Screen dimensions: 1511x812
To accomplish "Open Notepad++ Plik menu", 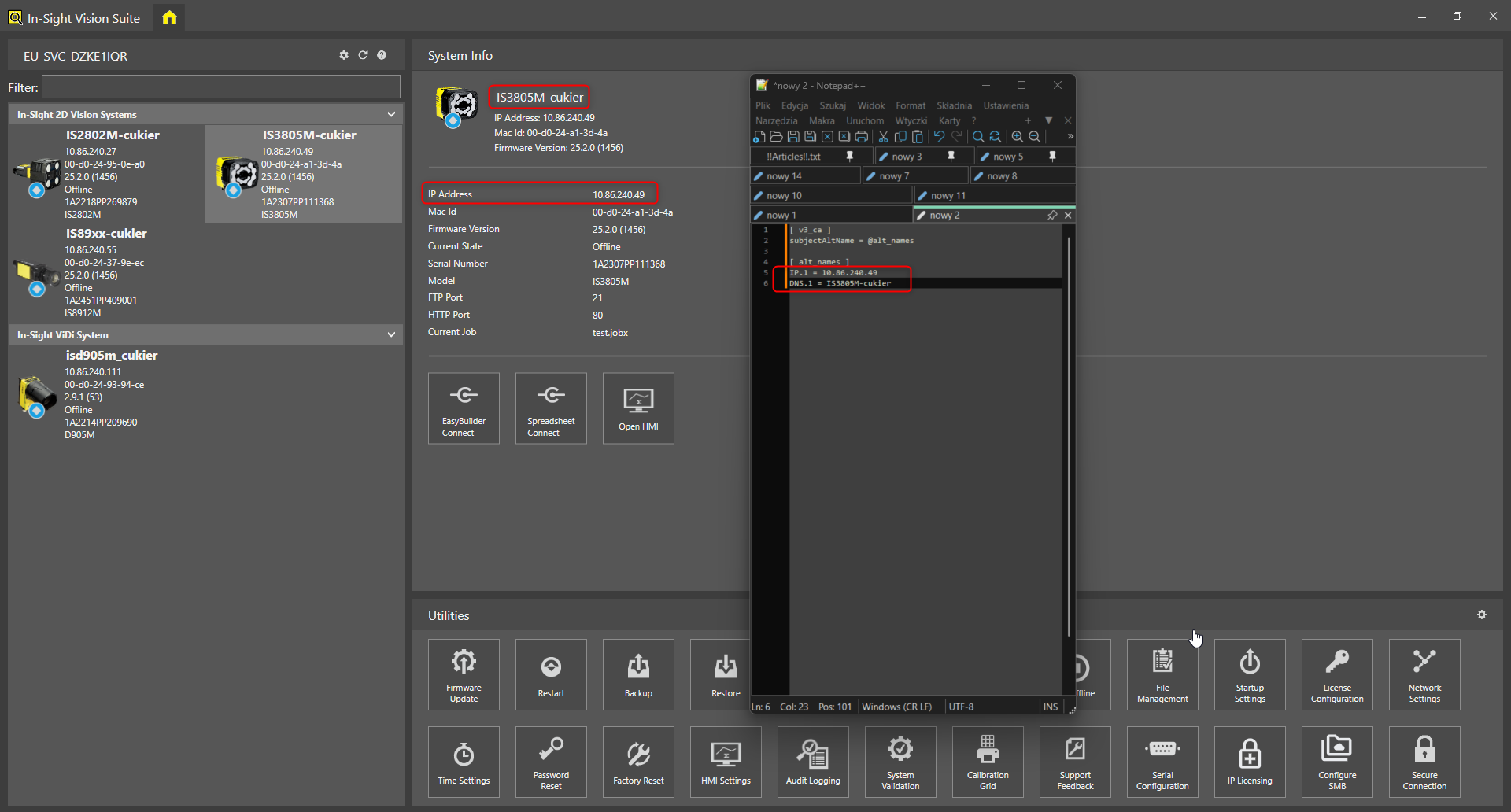I will coord(763,105).
